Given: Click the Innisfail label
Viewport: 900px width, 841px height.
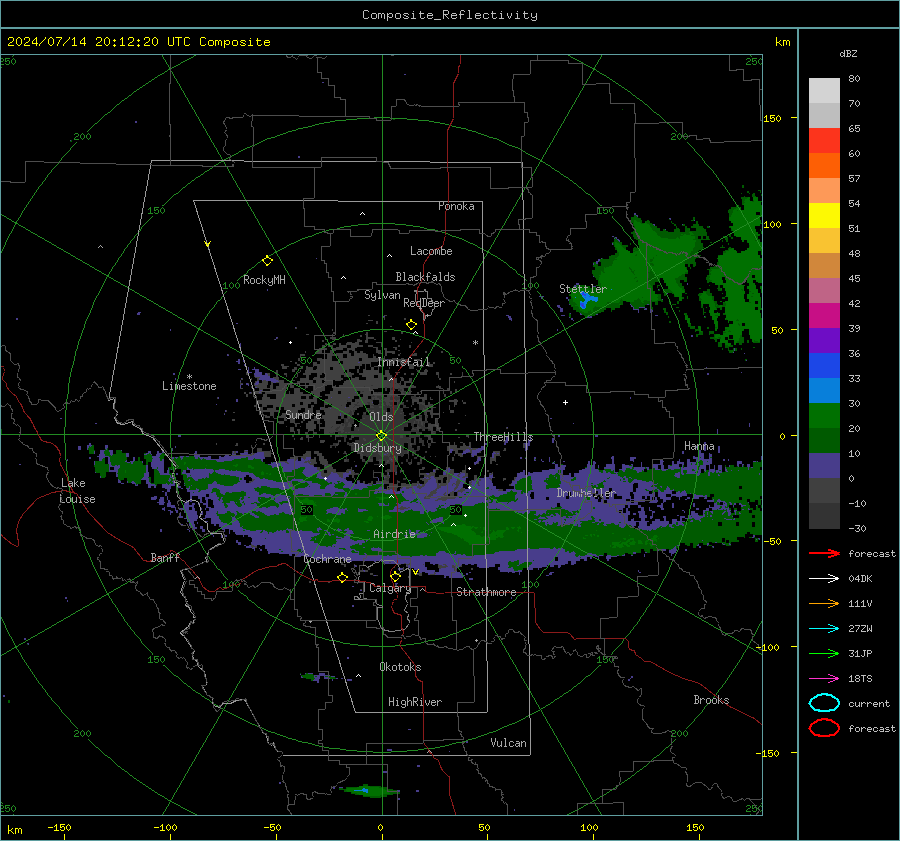Looking at the screenshot, I should [x=404, y=362].
